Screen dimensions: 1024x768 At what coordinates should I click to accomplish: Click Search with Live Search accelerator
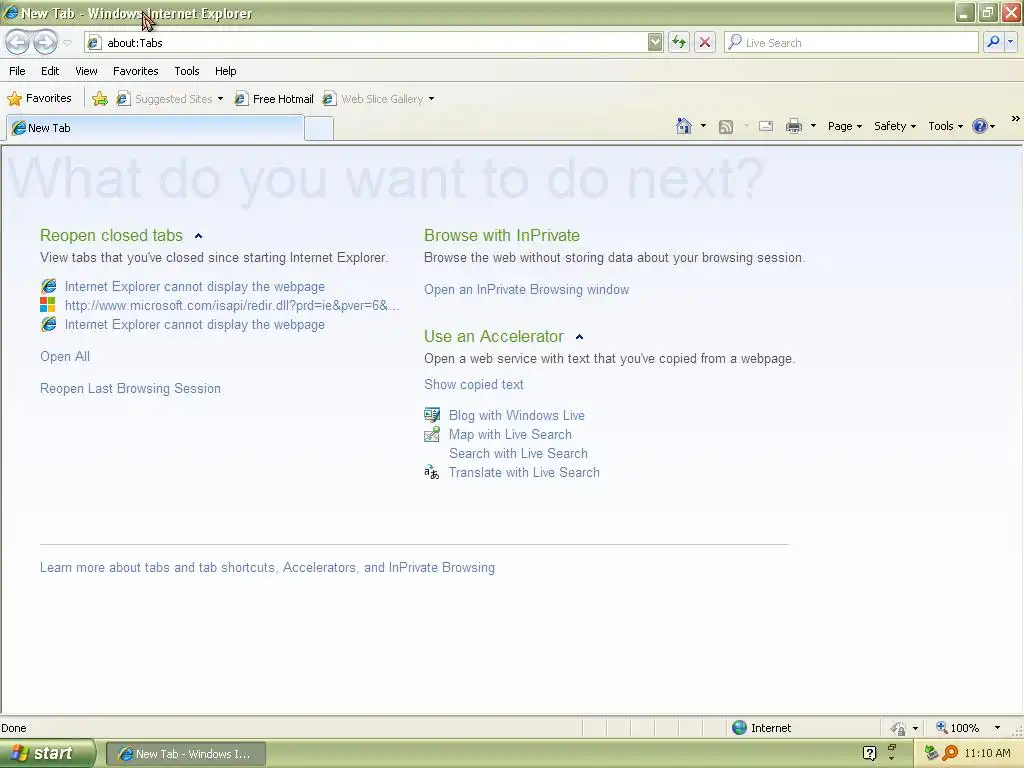(x=518, y=453)
